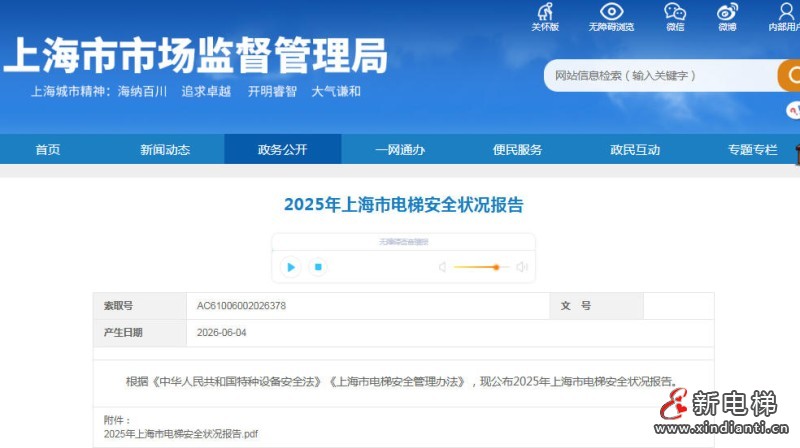
Task: Click the 内部用户 user icon
Action: pos(785,17)
